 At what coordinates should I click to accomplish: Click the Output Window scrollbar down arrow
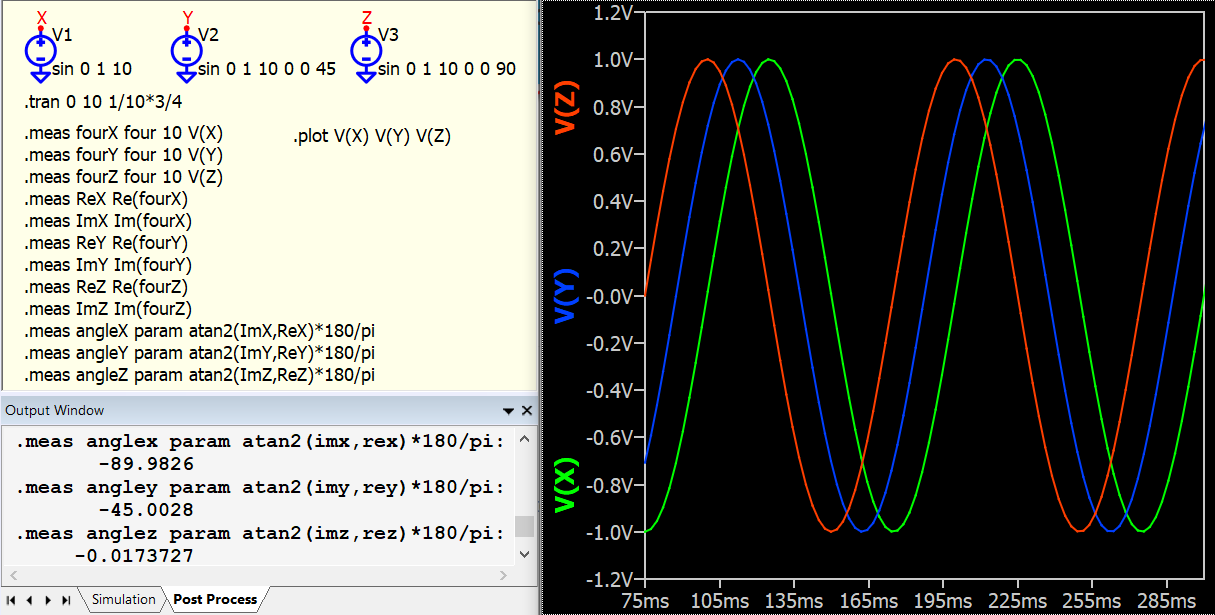coord(524,553)
